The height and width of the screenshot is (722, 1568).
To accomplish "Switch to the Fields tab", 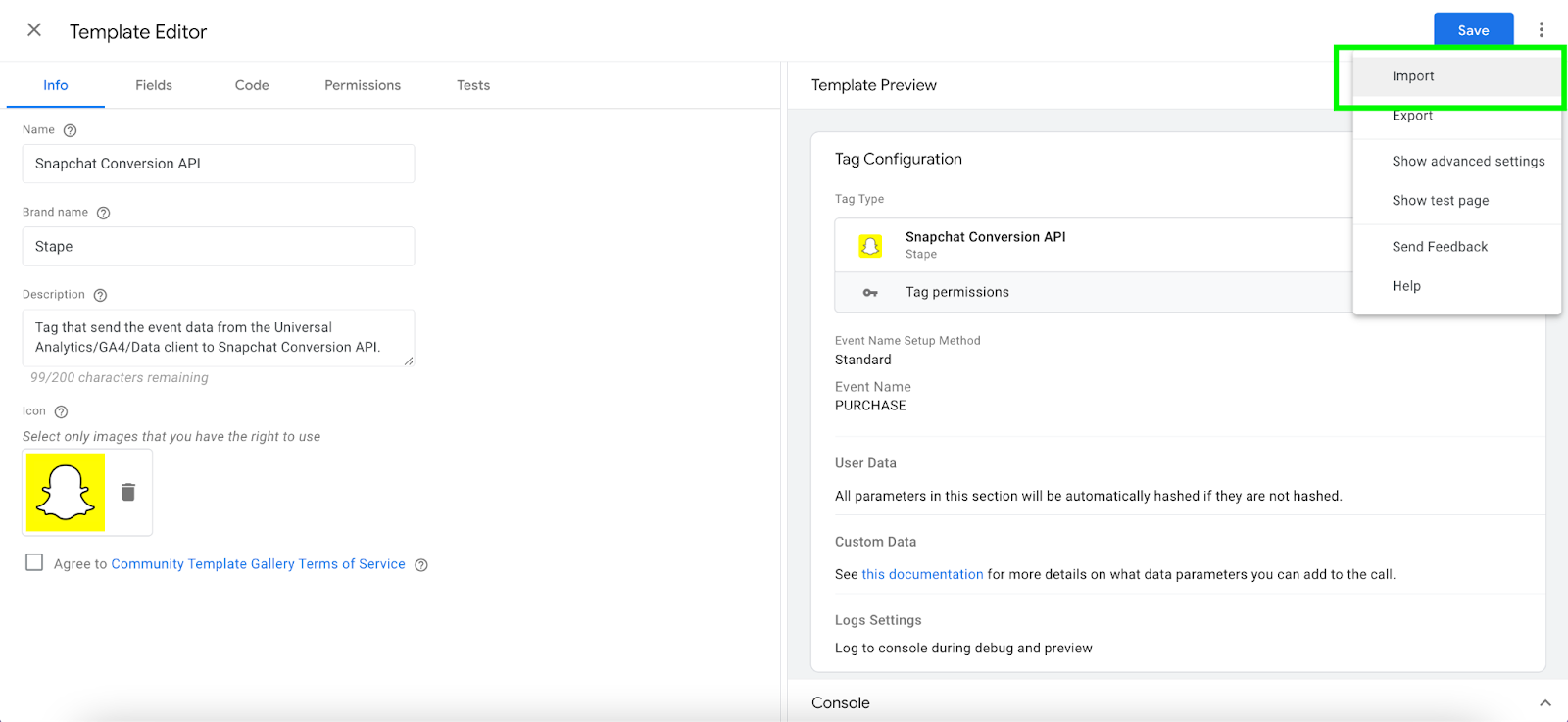I will point(154,85).
